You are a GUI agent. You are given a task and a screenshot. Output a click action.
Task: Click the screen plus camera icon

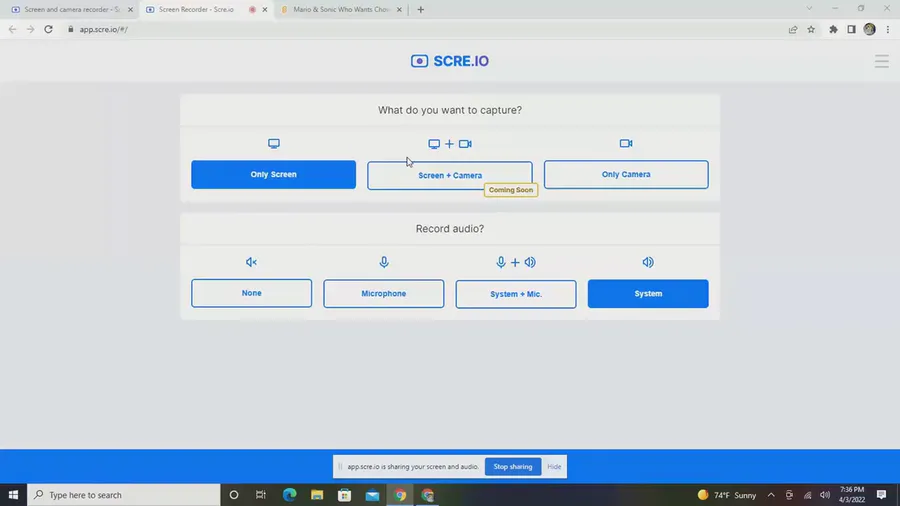coord(450,144)
